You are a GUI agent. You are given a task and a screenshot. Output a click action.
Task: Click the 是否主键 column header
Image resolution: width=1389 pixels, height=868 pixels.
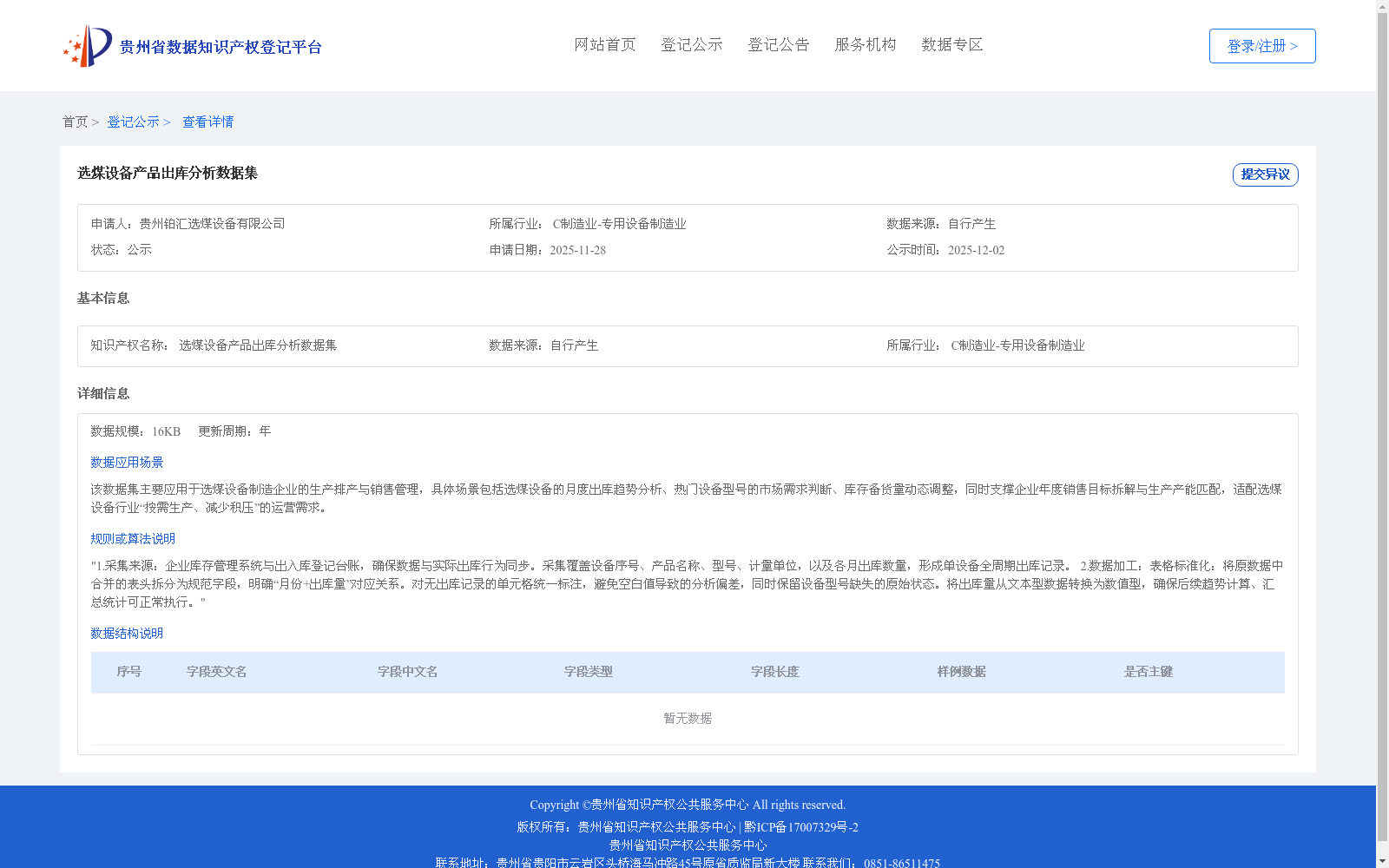click(1149, 672)
